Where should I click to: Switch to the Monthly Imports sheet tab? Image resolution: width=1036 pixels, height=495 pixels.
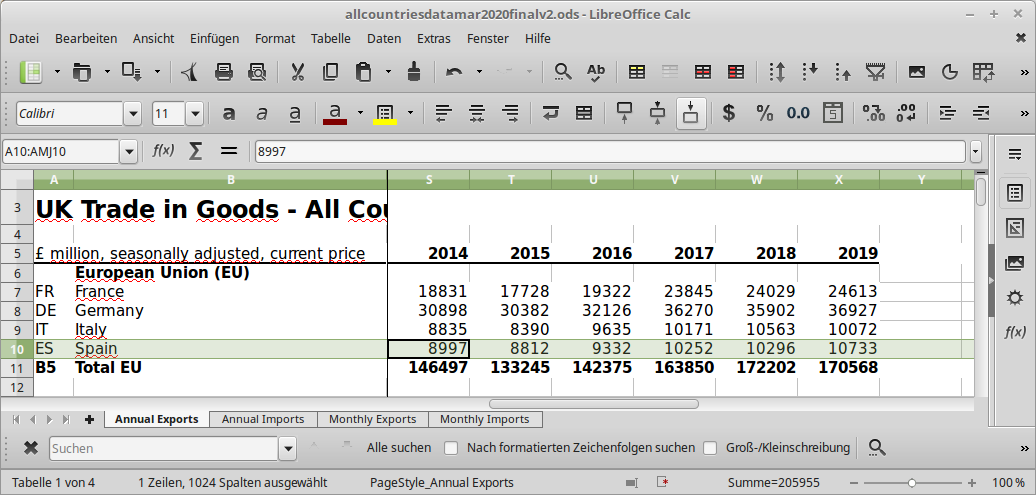click(x=485, y=419)
